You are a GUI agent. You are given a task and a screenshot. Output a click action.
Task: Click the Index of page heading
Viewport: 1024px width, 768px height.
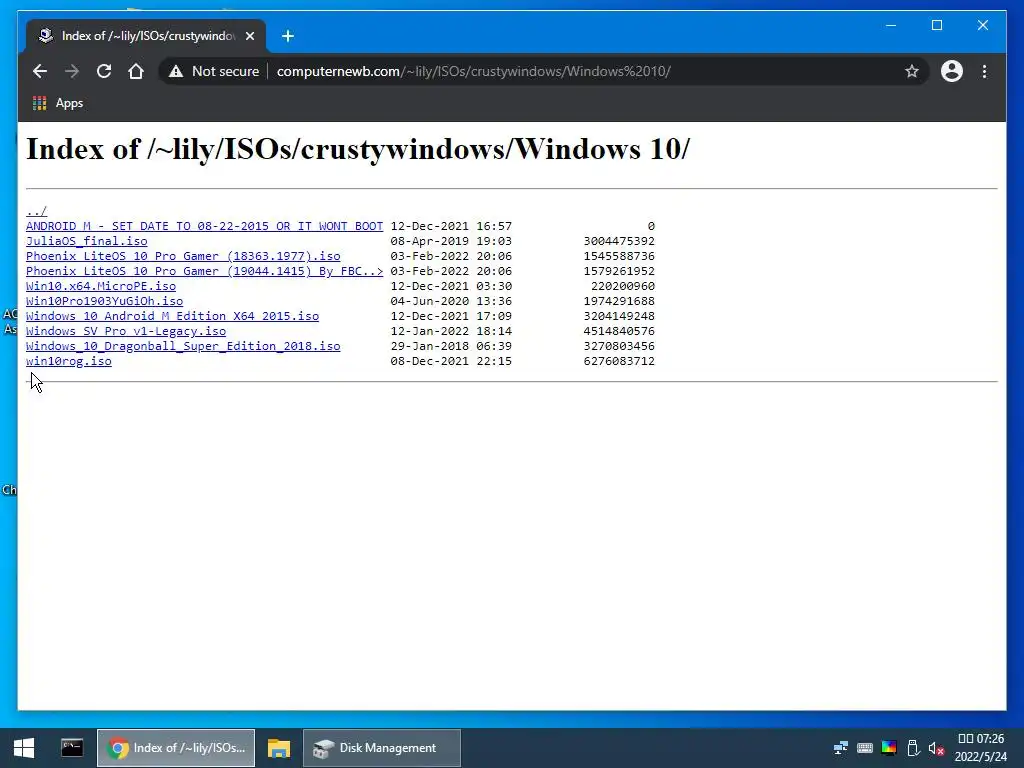point(357,149)
